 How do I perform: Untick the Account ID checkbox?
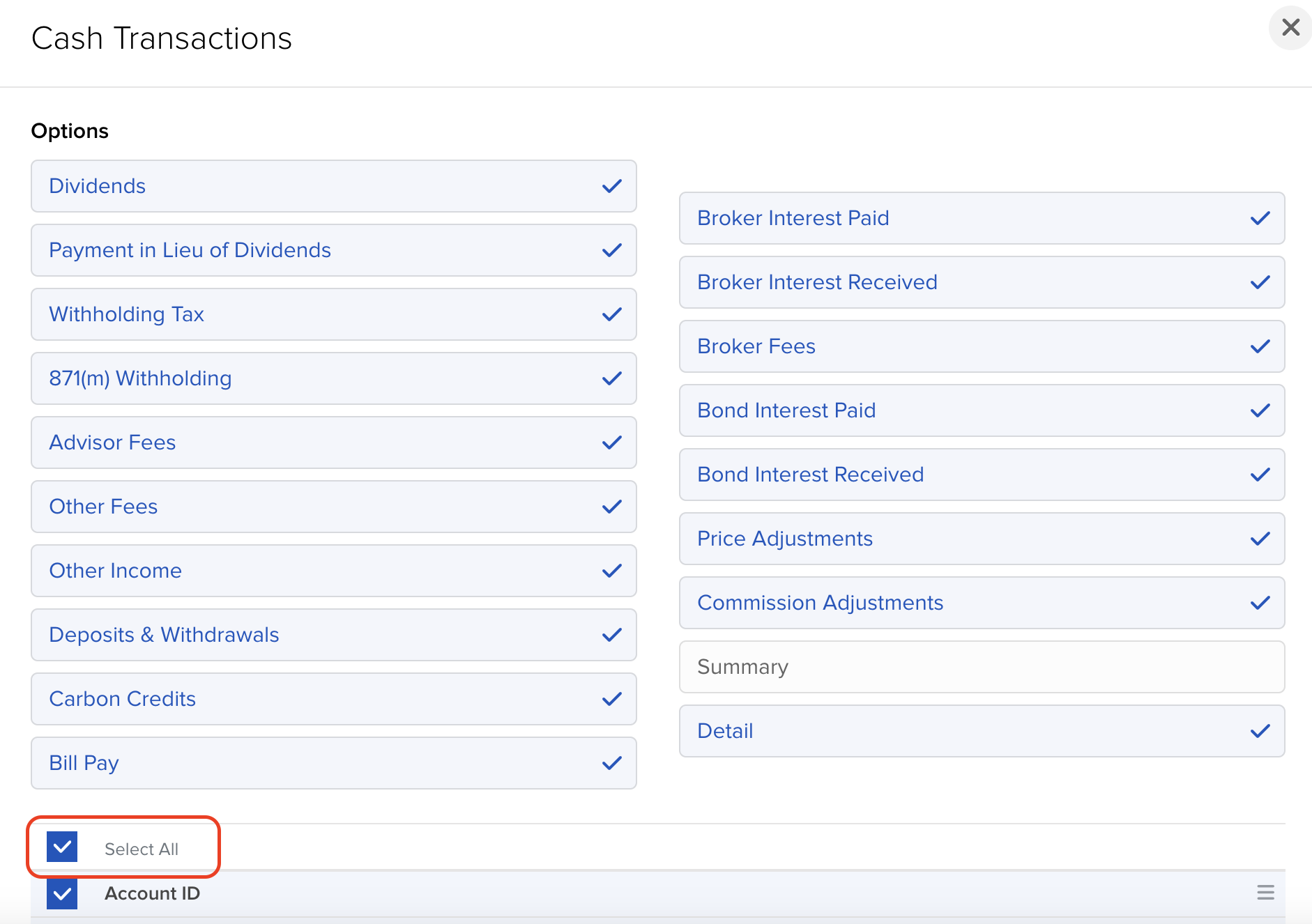[x=62, y=893]
